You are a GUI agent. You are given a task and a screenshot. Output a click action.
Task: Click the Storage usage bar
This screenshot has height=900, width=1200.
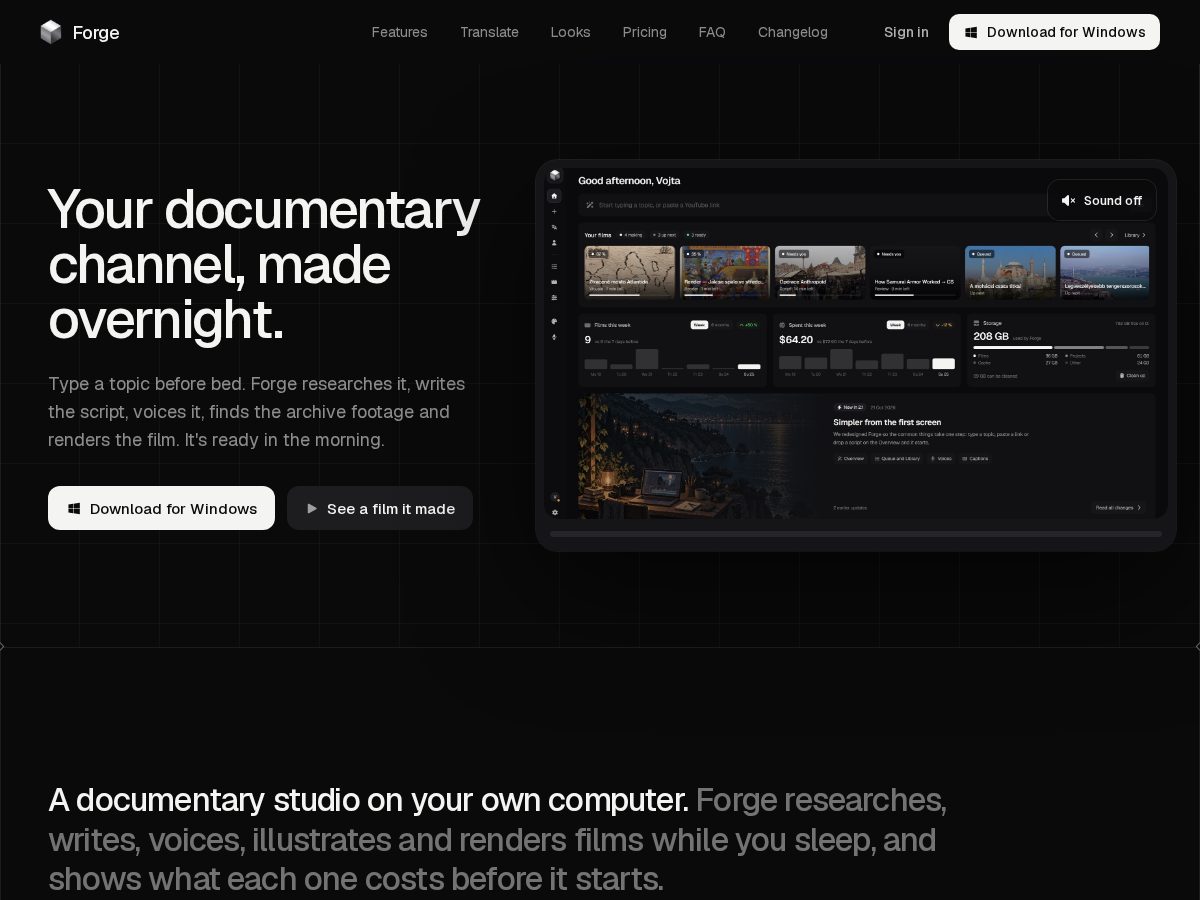tap(1061, 347)
